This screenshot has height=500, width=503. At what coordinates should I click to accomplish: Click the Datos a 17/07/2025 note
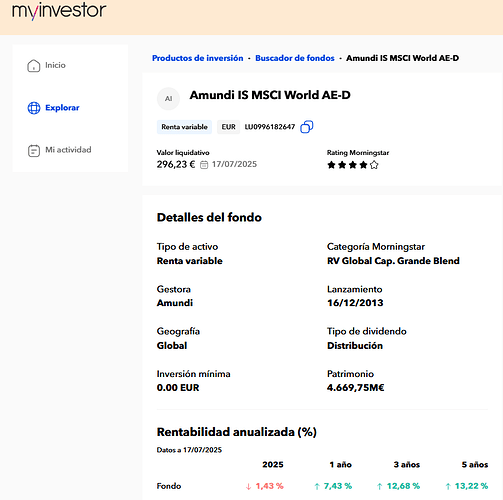click(189, 450)
